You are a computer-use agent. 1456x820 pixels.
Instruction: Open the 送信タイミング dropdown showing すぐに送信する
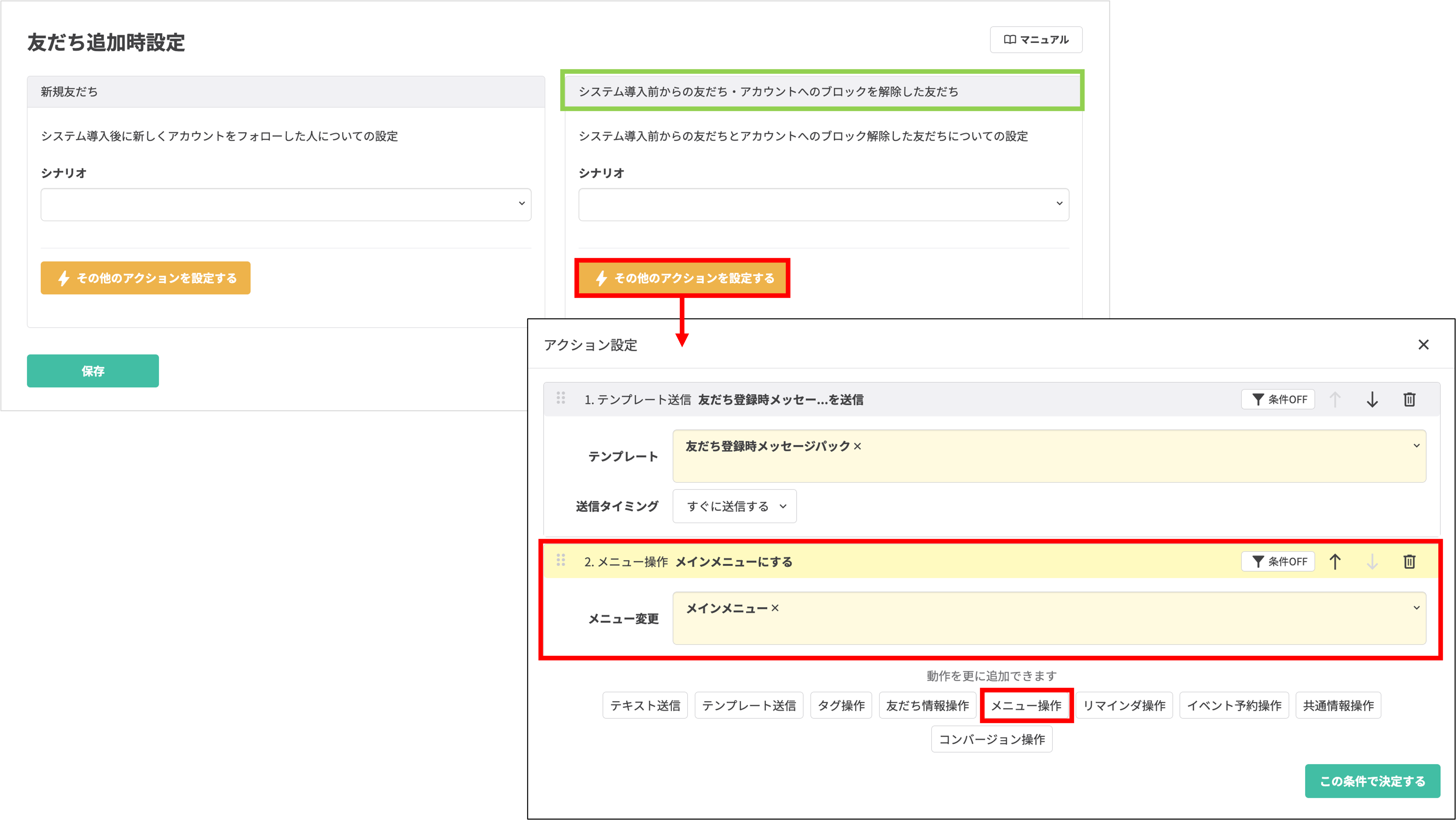point(734,506)
